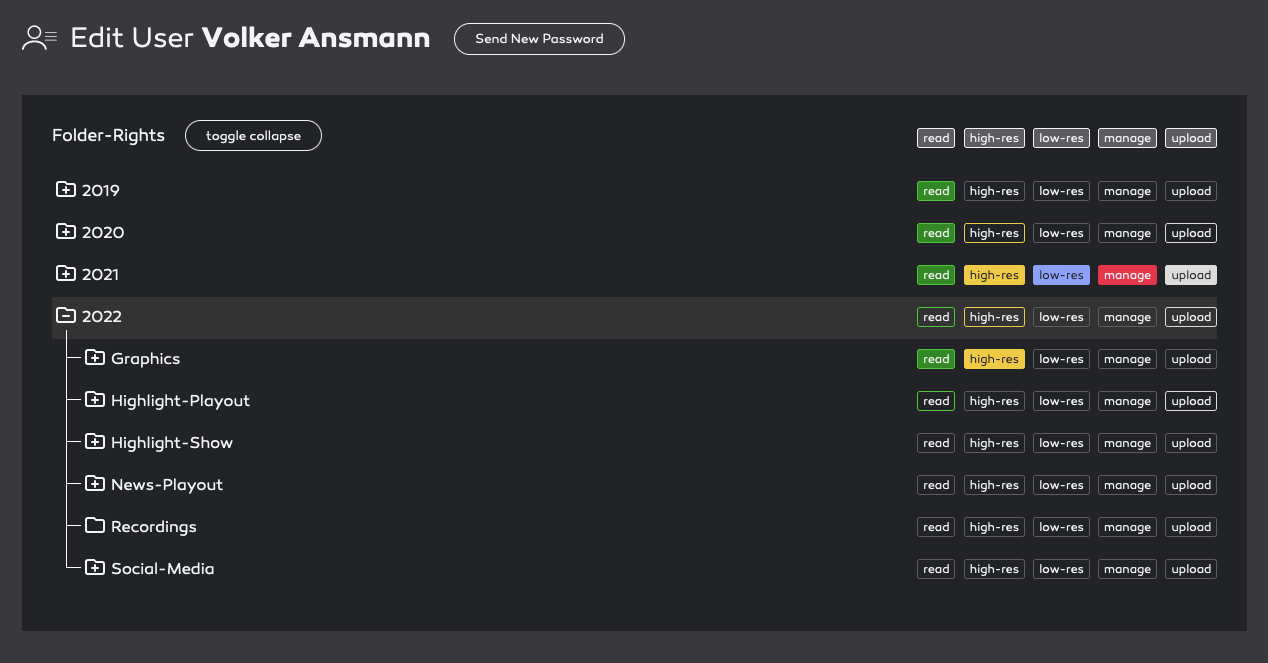Expand the 2021 folder
The height and width of the screenshot is (663, 1268).
tap(66, 273)
